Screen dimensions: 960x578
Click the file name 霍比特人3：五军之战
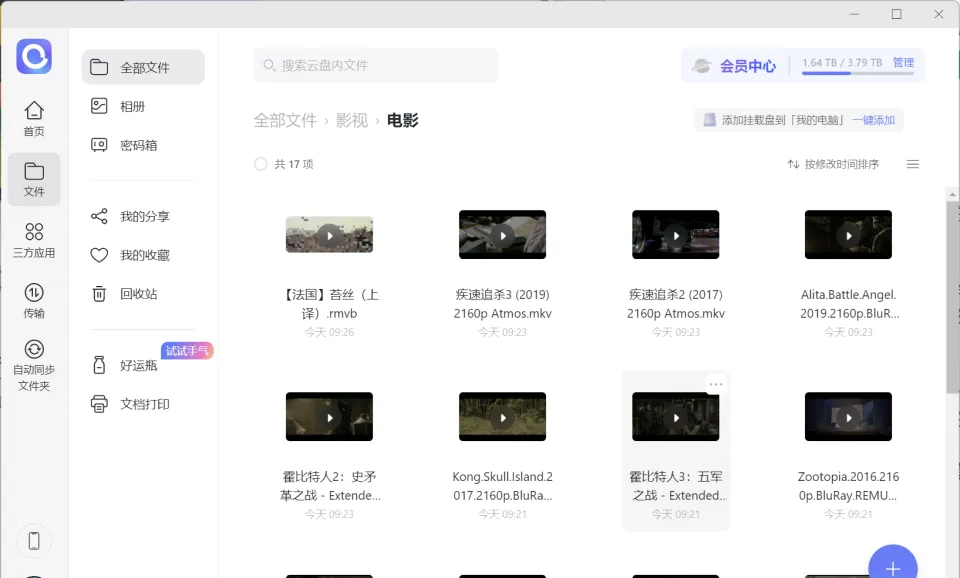coord(677,486)
